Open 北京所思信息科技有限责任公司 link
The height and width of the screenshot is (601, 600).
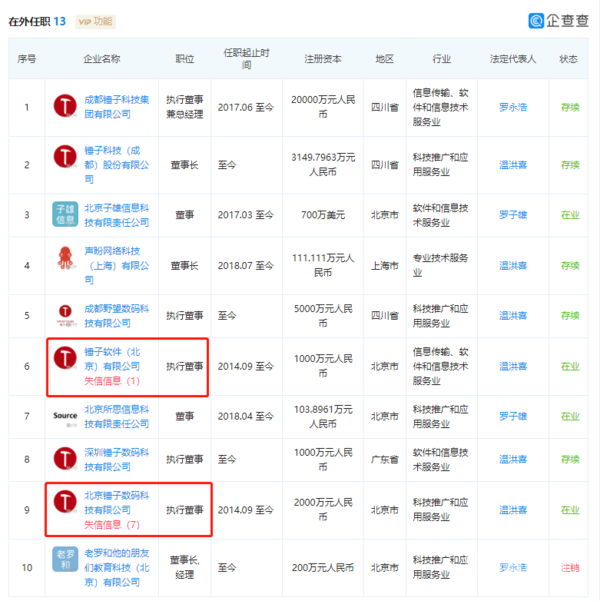(117, 417)
